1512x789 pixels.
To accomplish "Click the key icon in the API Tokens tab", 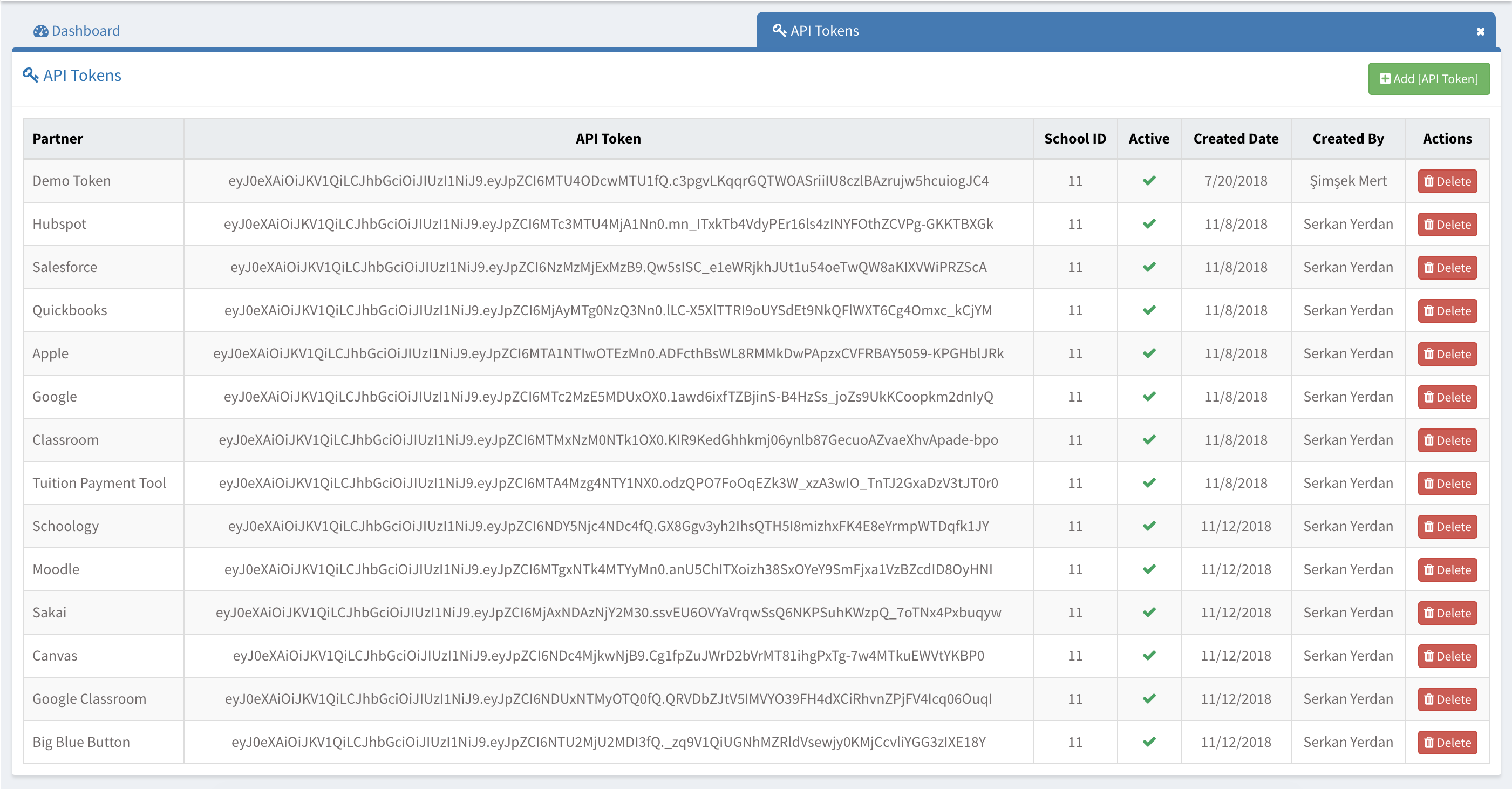I will pyautogui.click(x=779, y=30).
